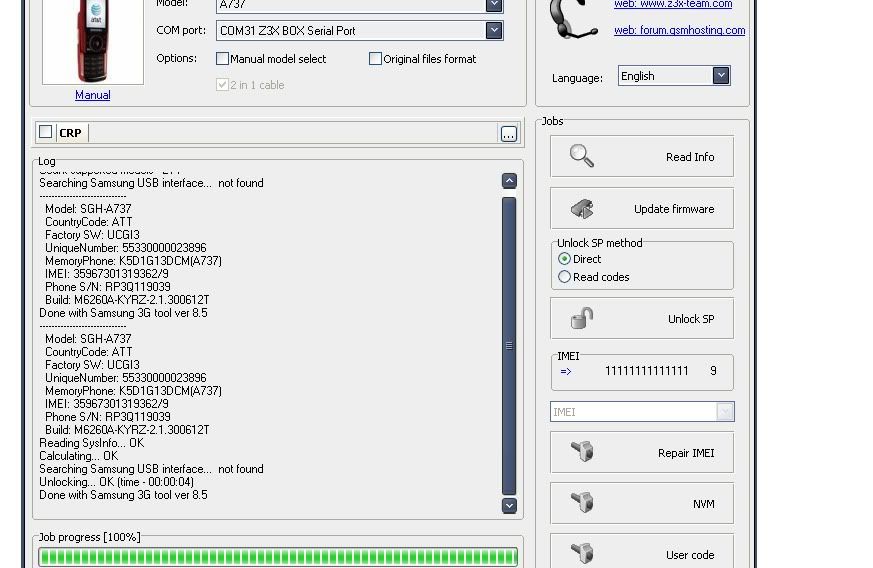Click the padlock icon on Unlock SP
The width and height of the screenshot is (873, 568).
[x=582, y=319]
